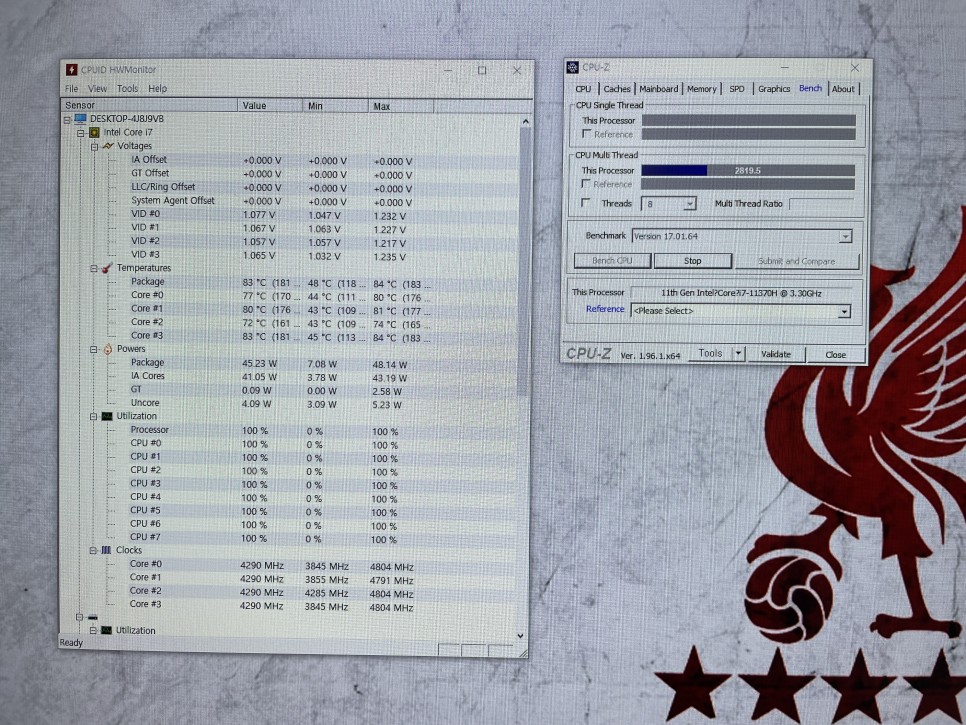Click the Tools button in CPU-Z

(710, 354)
